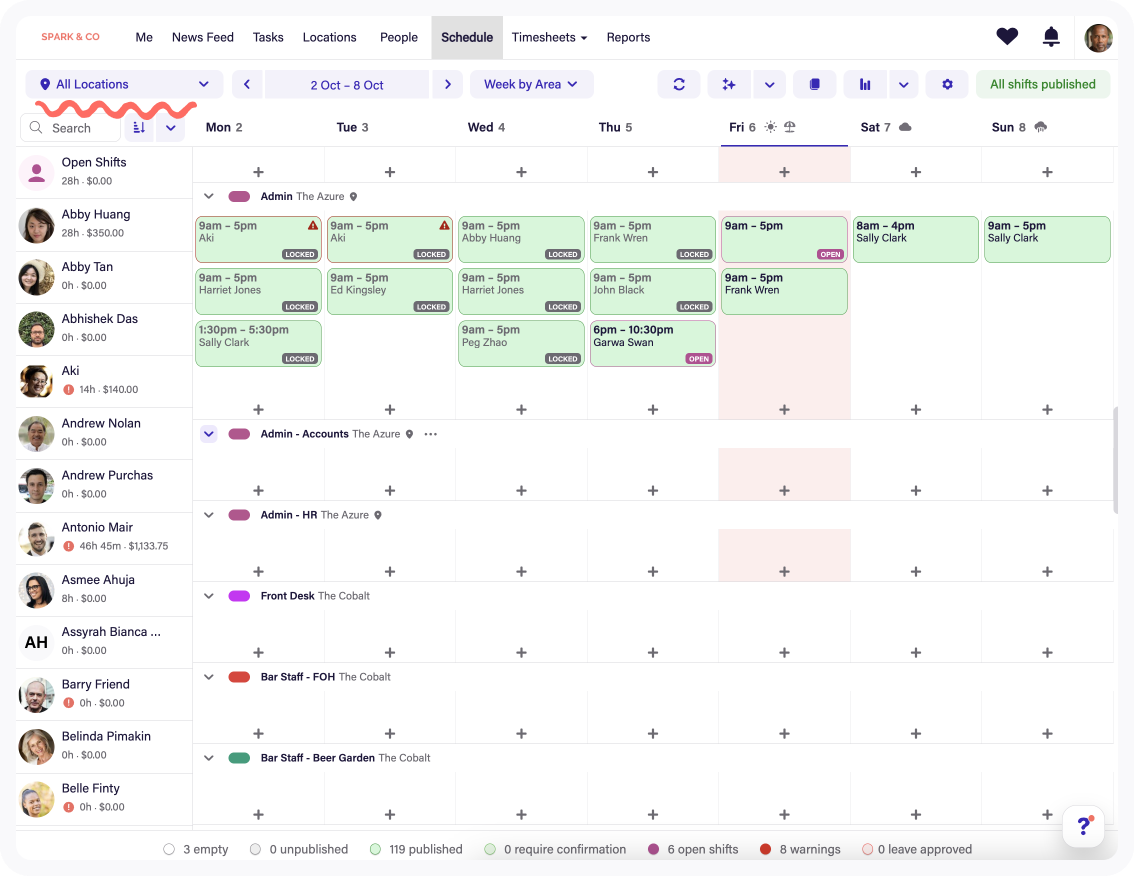
Task: Open the notifications bell
Action: point(1051,37)
